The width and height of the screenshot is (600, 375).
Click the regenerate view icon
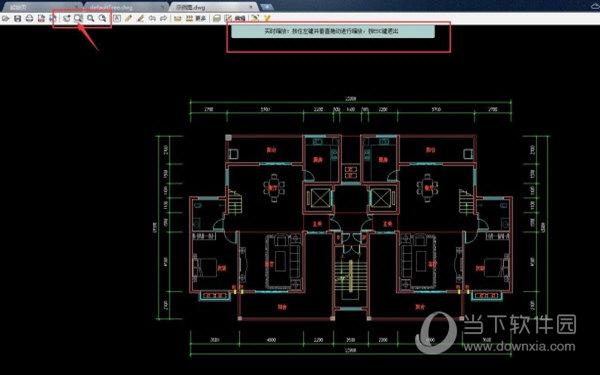67,18
